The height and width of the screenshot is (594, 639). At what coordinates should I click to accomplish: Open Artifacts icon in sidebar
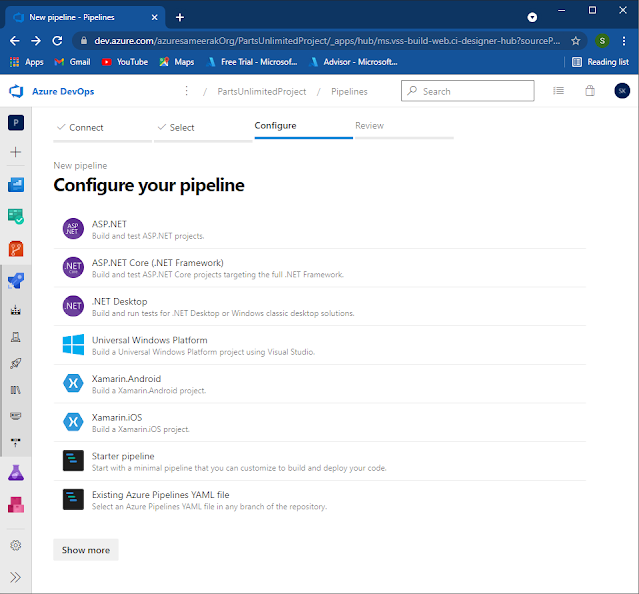[x=16, y=505]
